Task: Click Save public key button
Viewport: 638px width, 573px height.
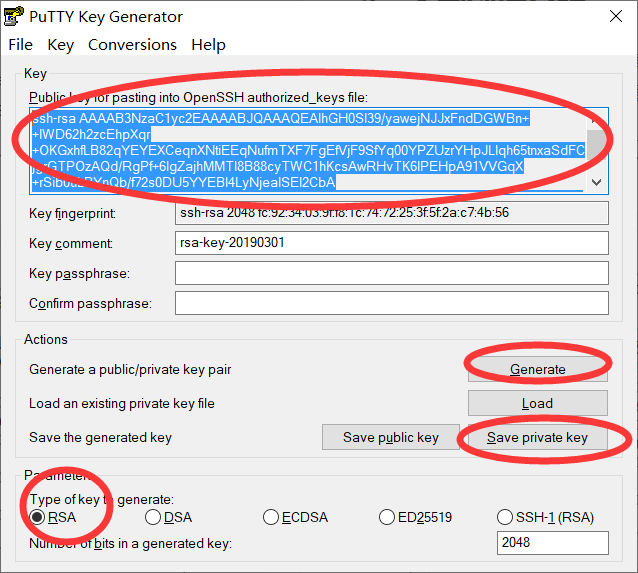Action: click(x=391, y=437)
